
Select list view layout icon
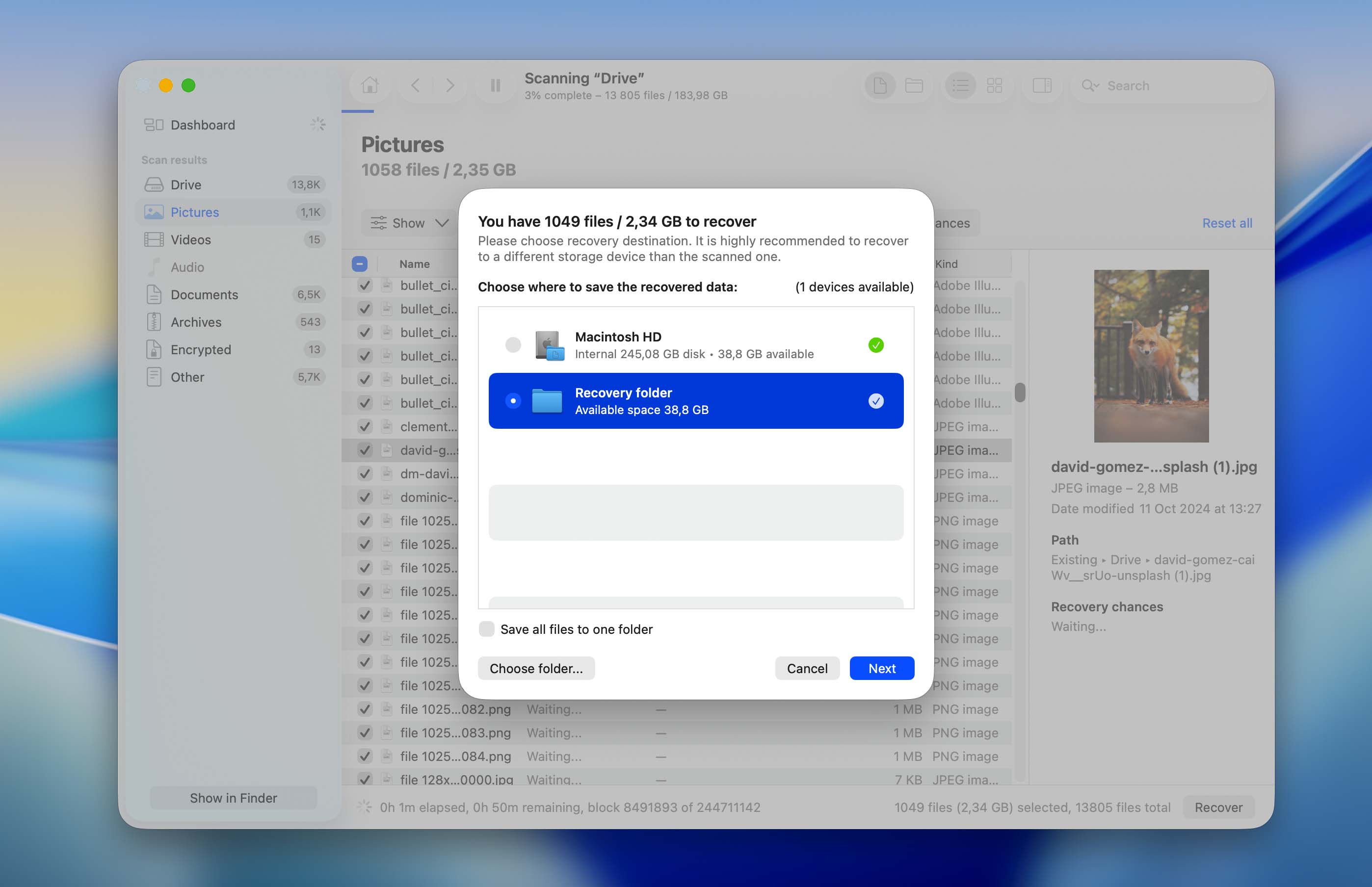[x=960, y=86]
